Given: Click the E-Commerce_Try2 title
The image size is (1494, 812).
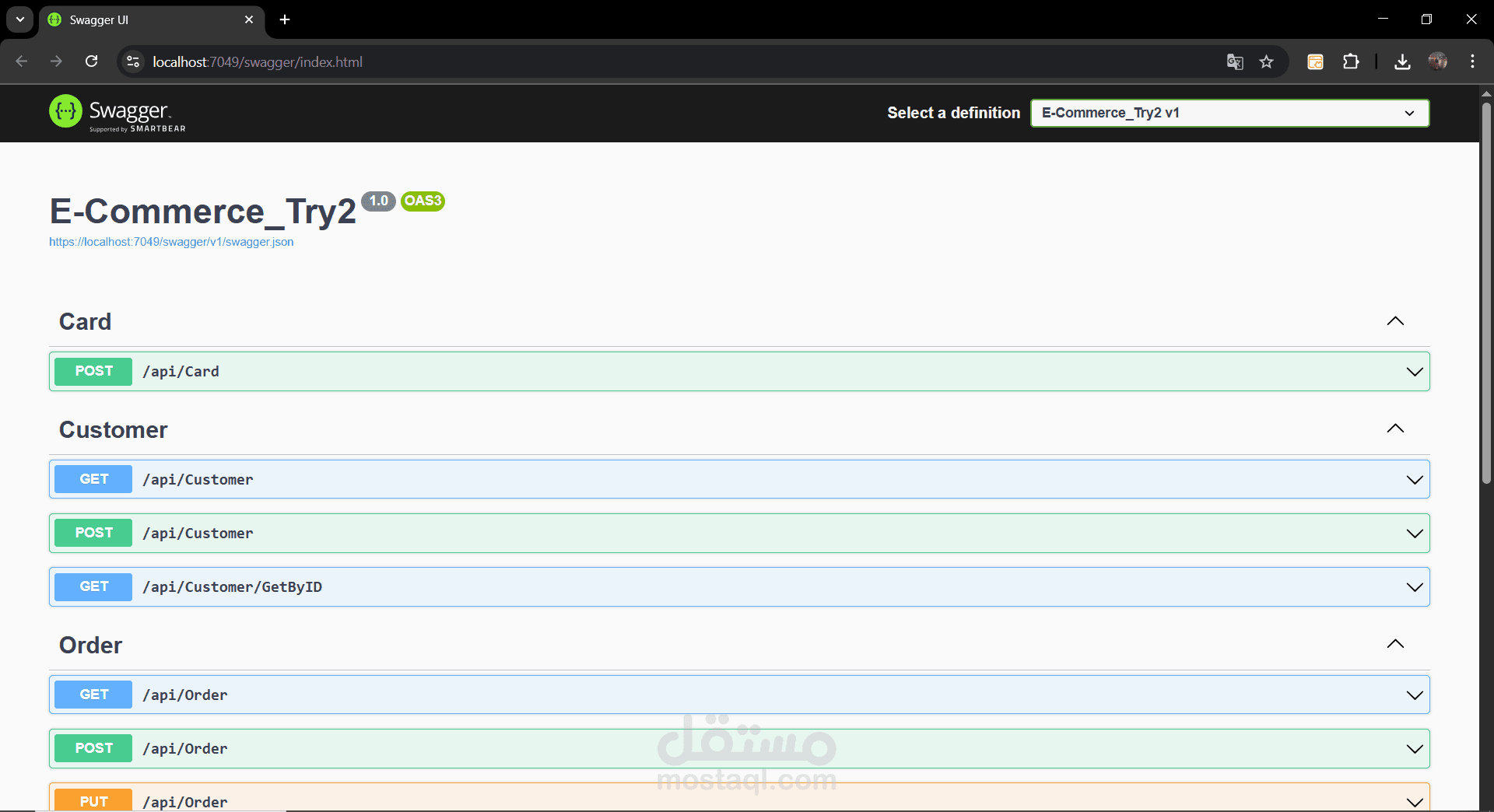Looking at the screenshot, I should click(x=202, y=212).
